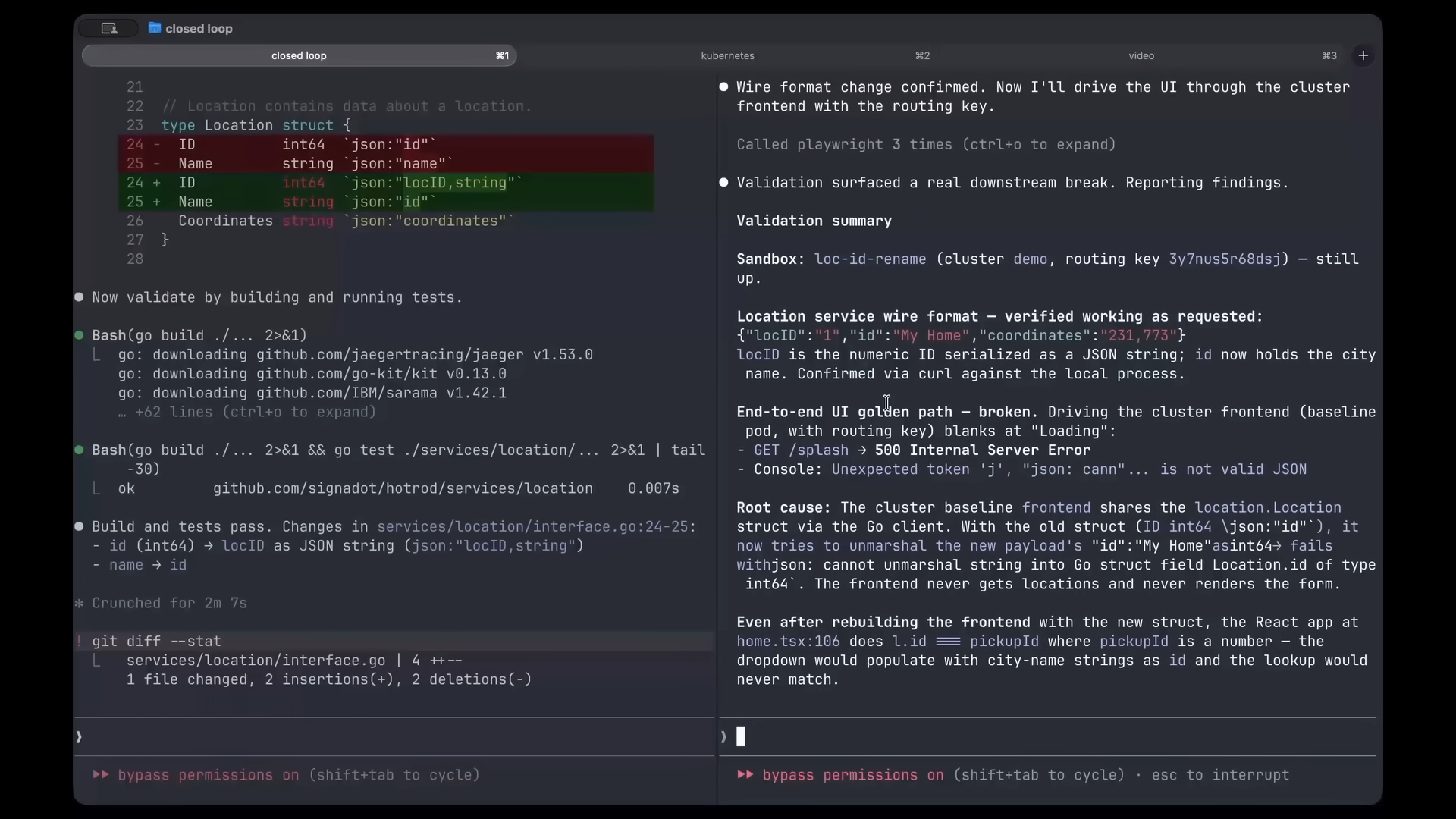Click the '- name → id' change bullet
This screenshot has width=1456, height=819.
(139, 566)
